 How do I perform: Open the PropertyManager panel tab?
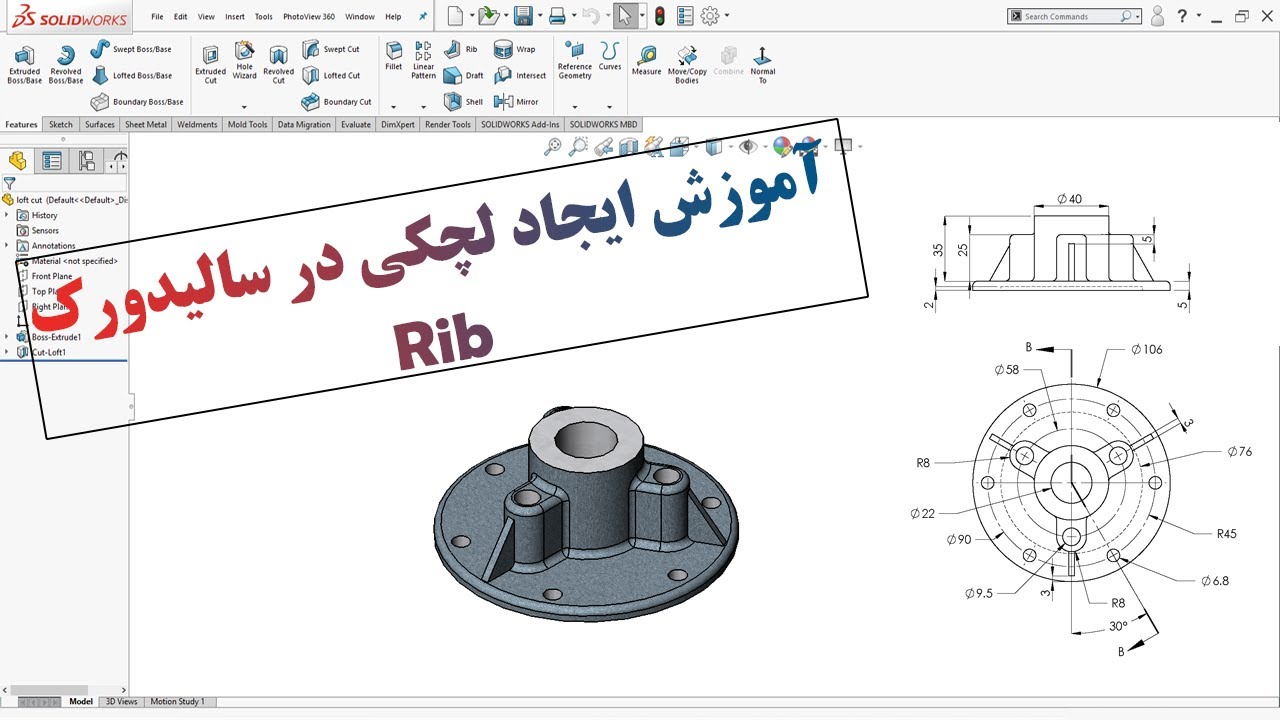click(x=52, y=161)
